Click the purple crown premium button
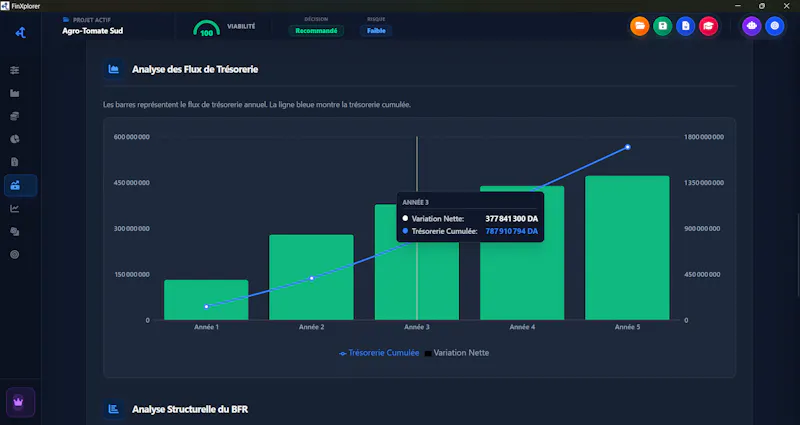Viewport: 800px width, 425px height. 20,402
